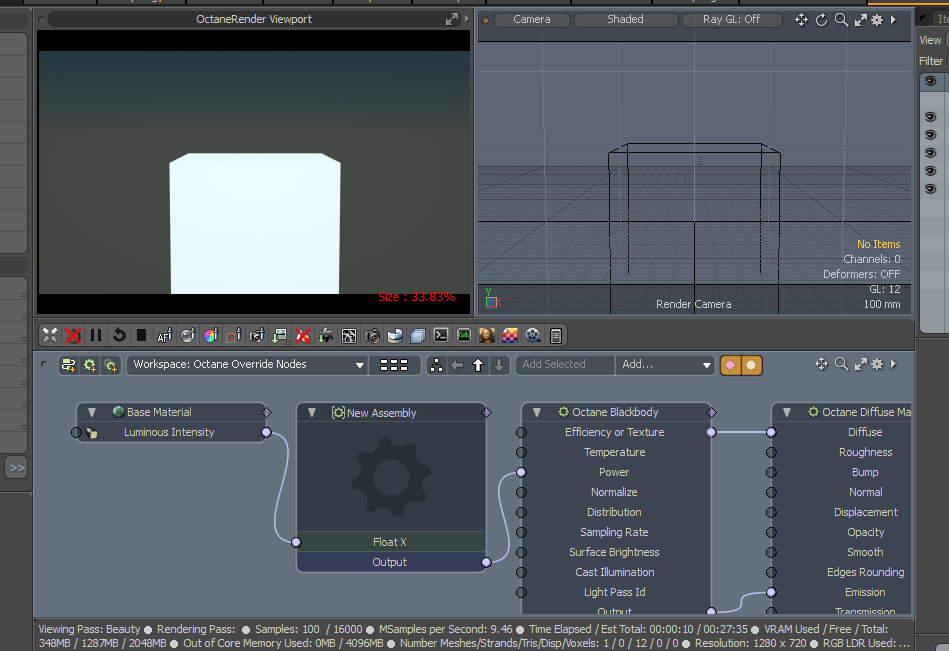Click the film reel animation render icon
Viewport: 949px width, 651px height.
[533, 335]
